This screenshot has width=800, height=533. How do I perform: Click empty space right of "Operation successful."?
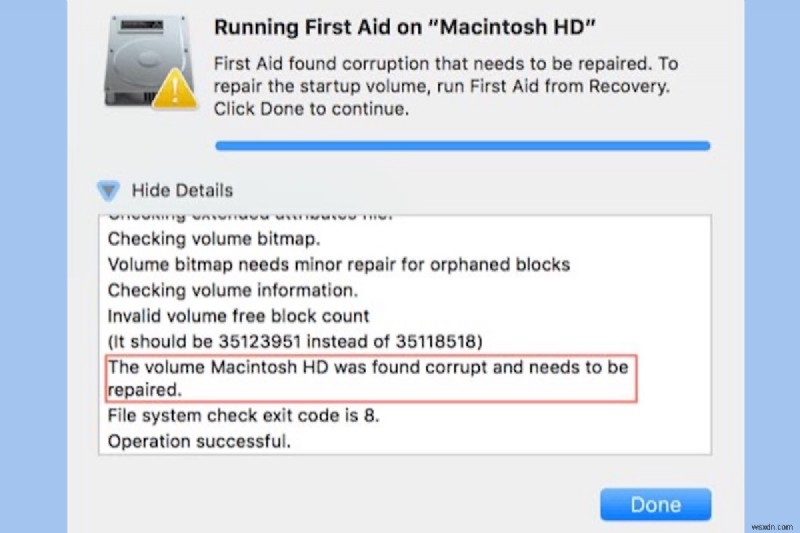(x=500, y=441)
